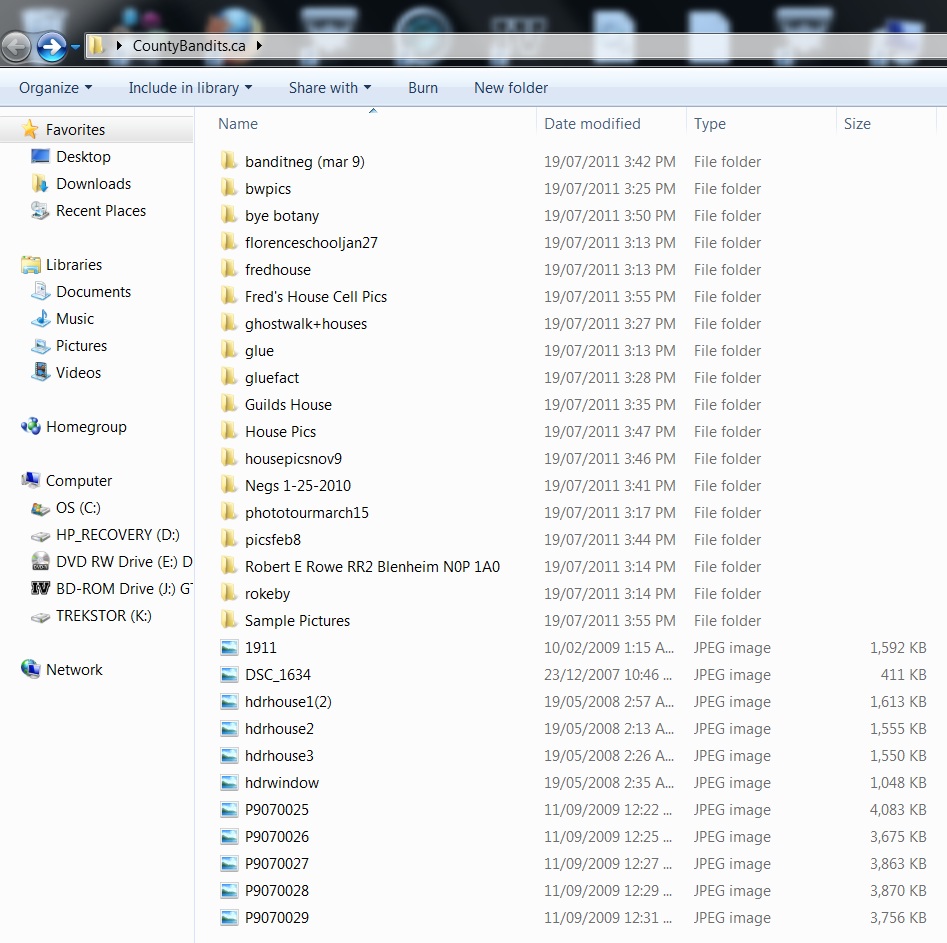Open the Homegroup icon in sidebar
This screenshot has width=947, height=943.
(x=31, y=427)
